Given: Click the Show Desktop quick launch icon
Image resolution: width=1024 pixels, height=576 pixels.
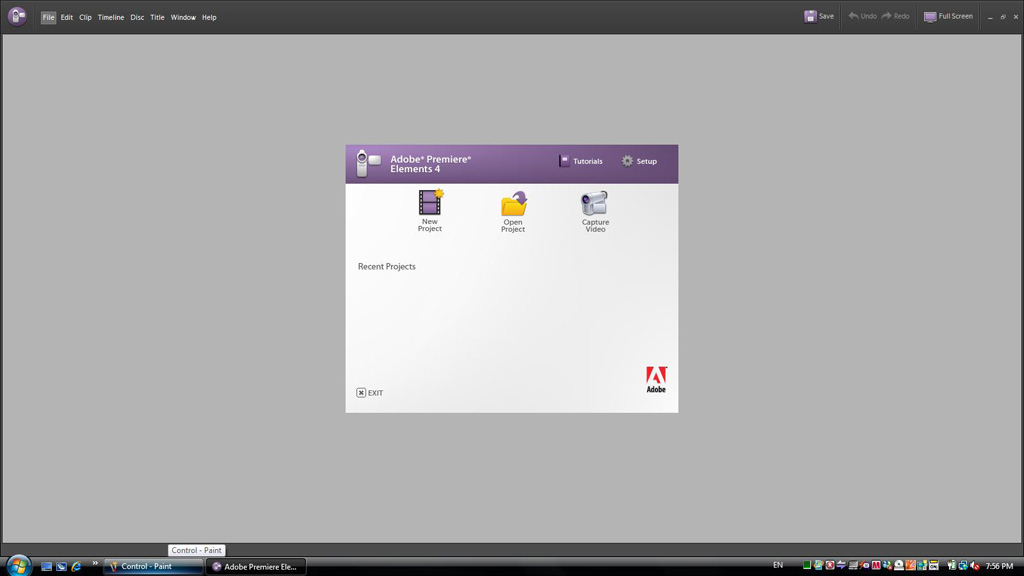Looking at the screenshot, I should click(46, 566).
